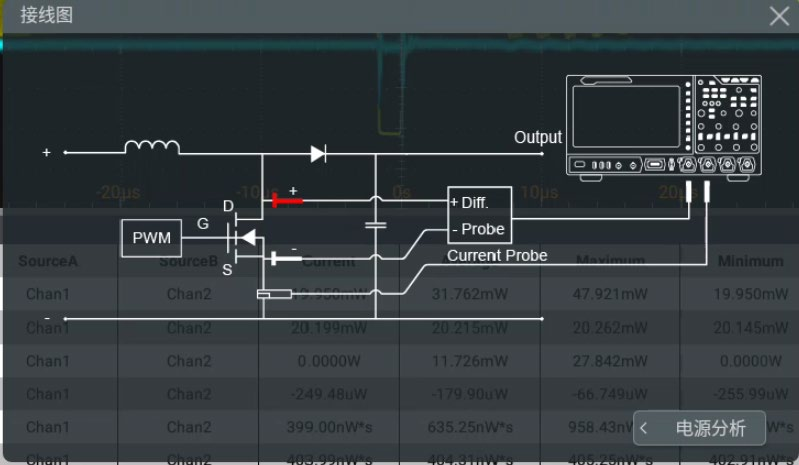Select the Minimum column header

(751, 261)
